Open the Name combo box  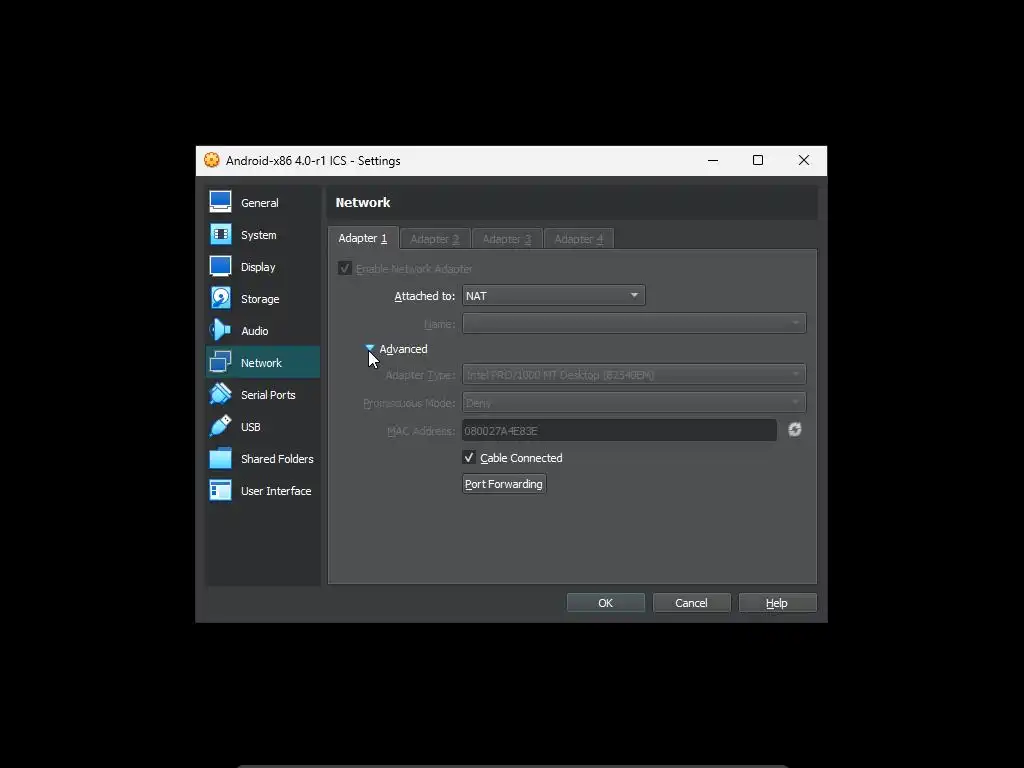(633, 323)
